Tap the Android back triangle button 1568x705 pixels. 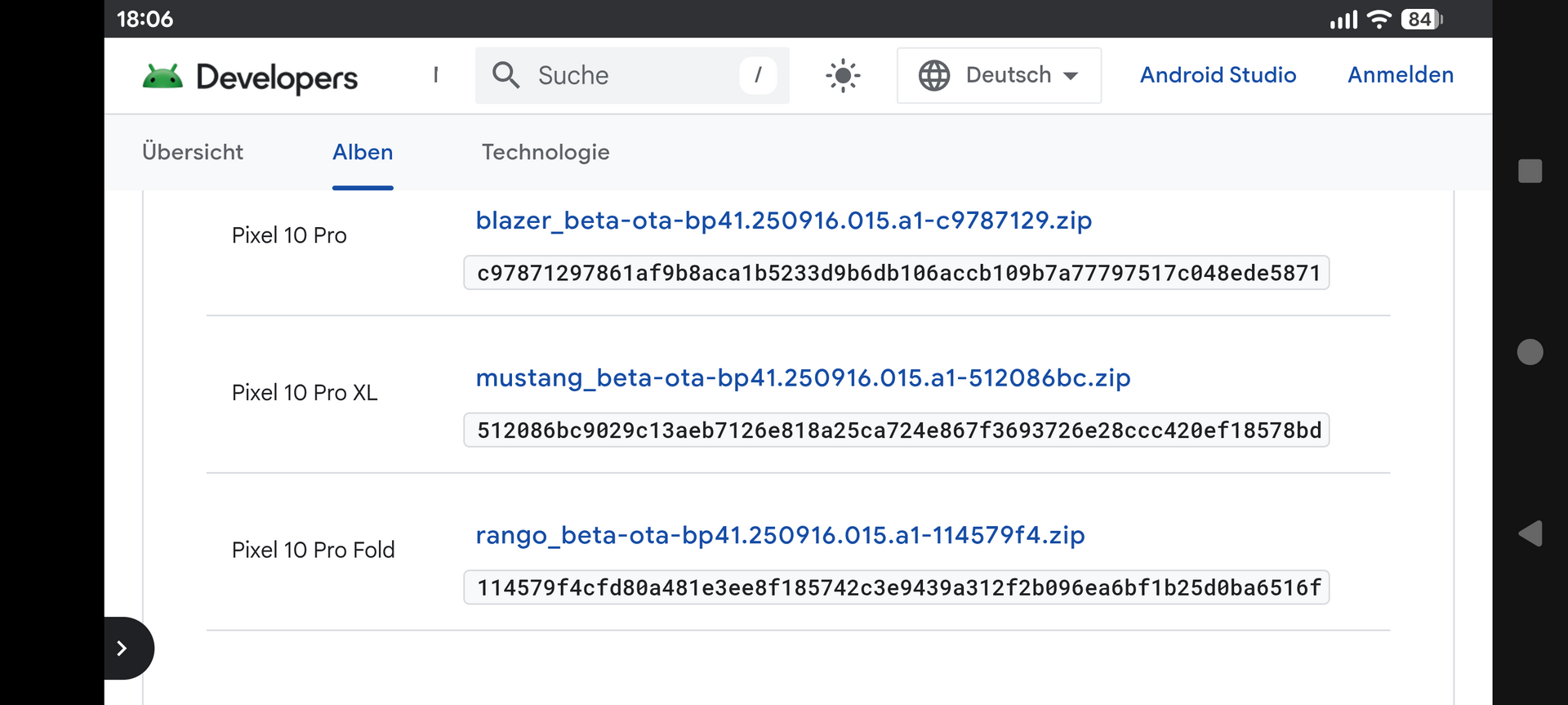(1530, 534)
